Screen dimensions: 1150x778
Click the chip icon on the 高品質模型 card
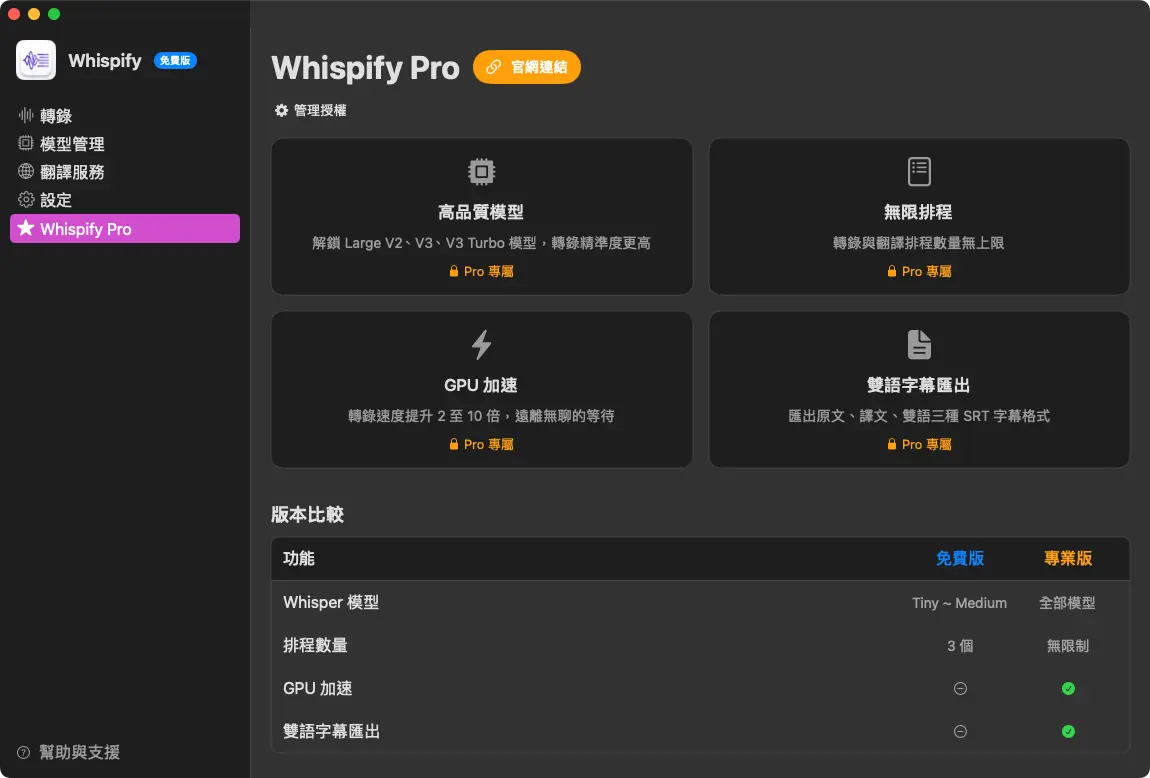[481, 171]
